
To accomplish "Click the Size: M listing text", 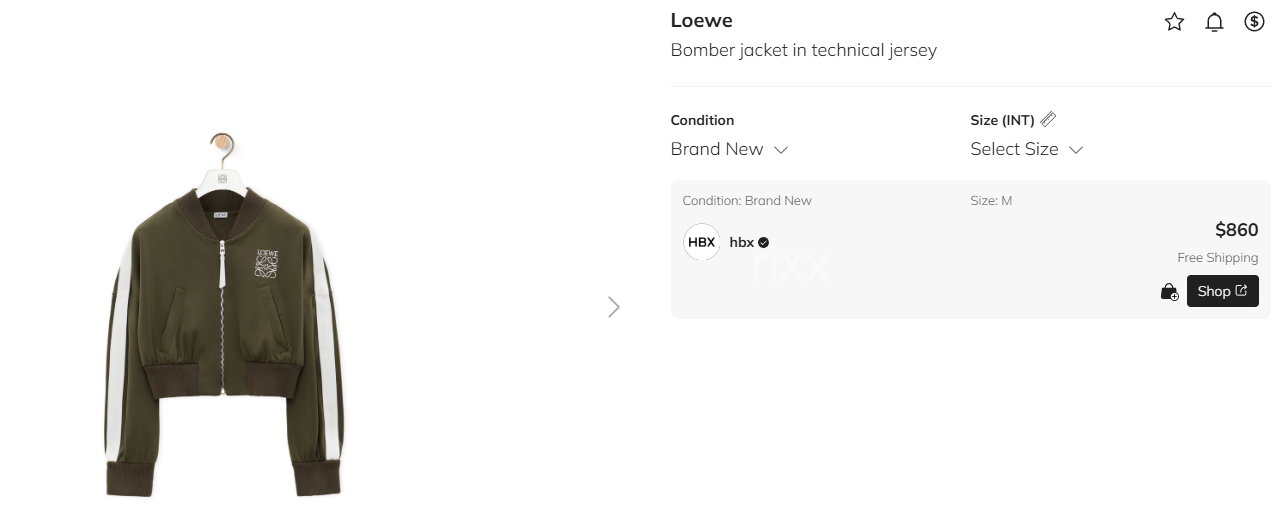I will [x=991, y=201].
